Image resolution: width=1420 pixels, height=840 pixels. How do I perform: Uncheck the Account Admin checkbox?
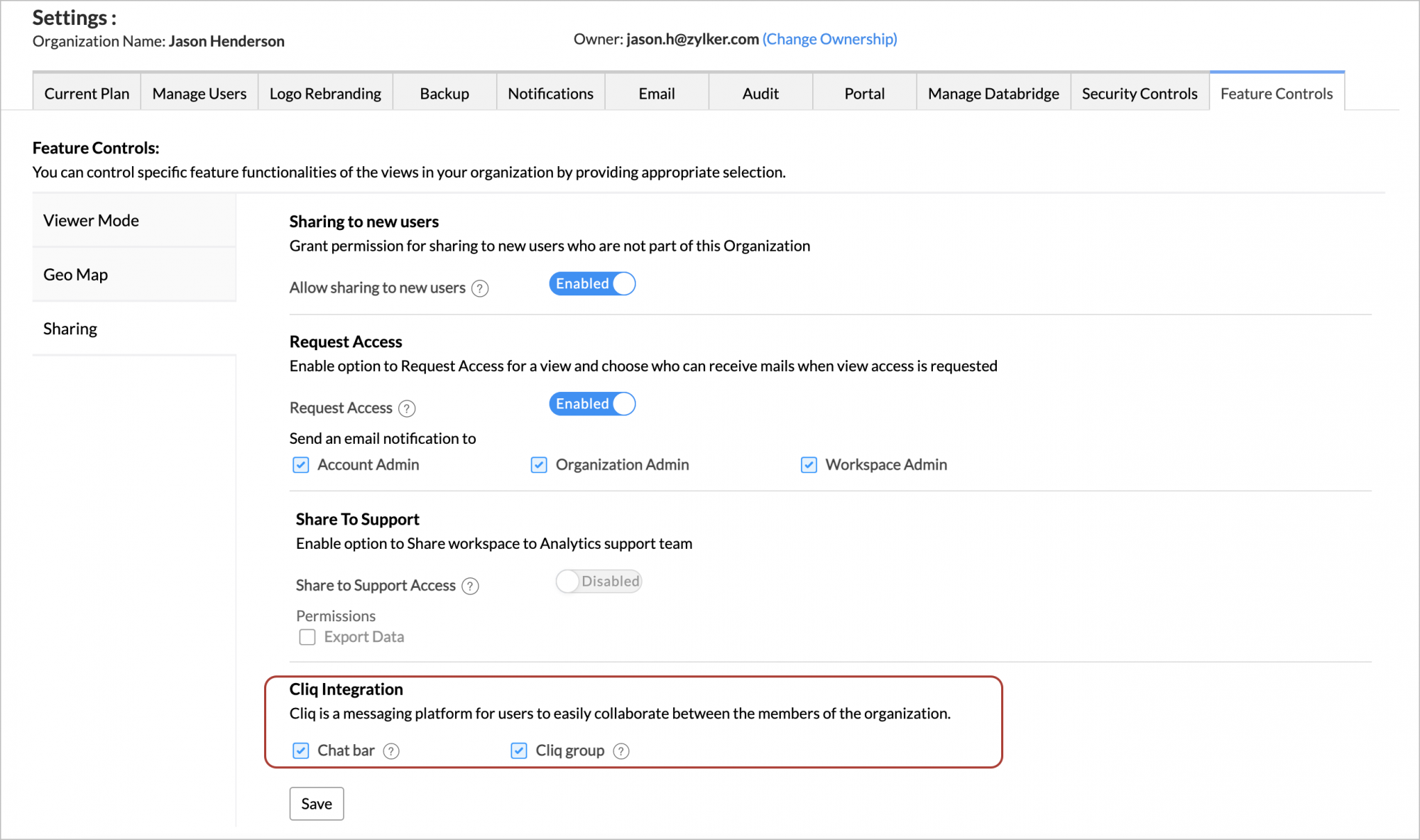301,465
